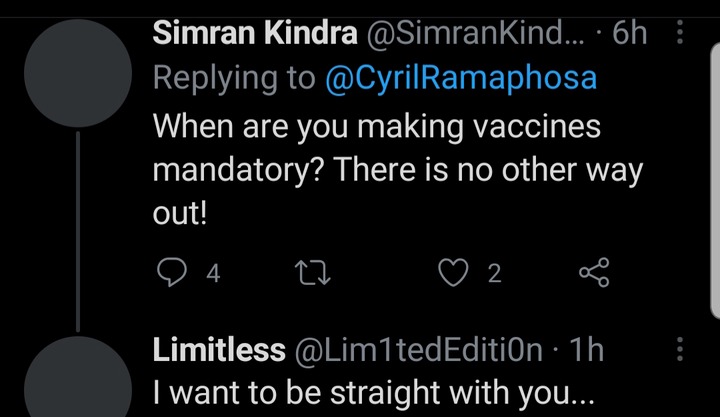Open the vaccines mandatory tweet text

[398, 170]
